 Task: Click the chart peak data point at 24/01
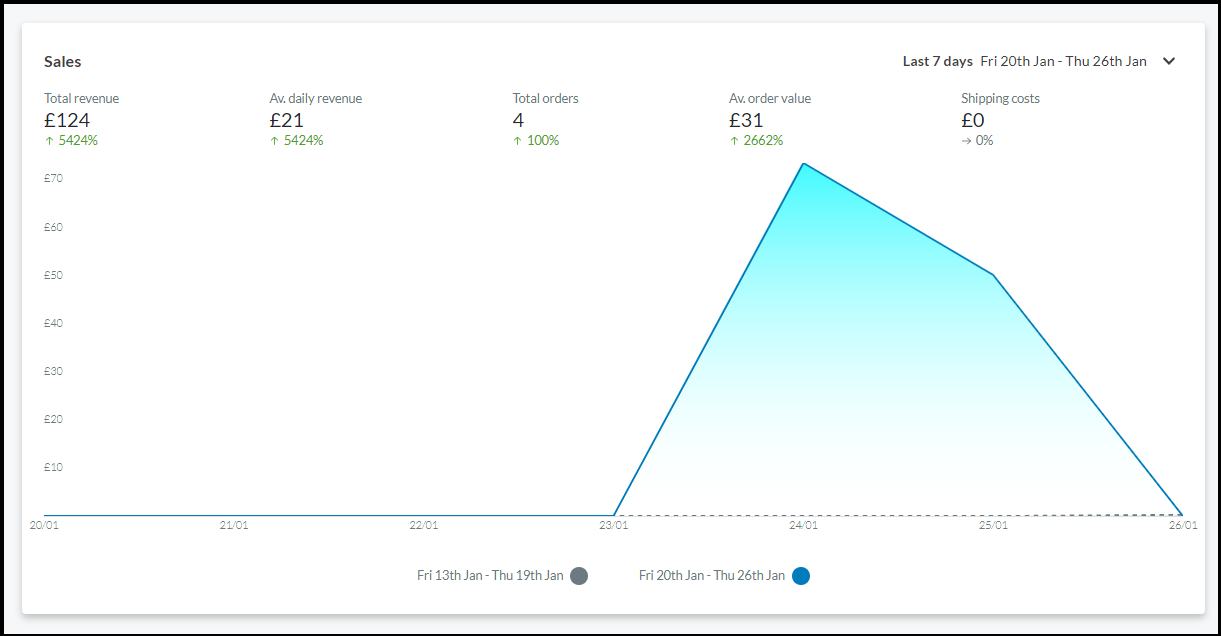click(x=803, y=164)
